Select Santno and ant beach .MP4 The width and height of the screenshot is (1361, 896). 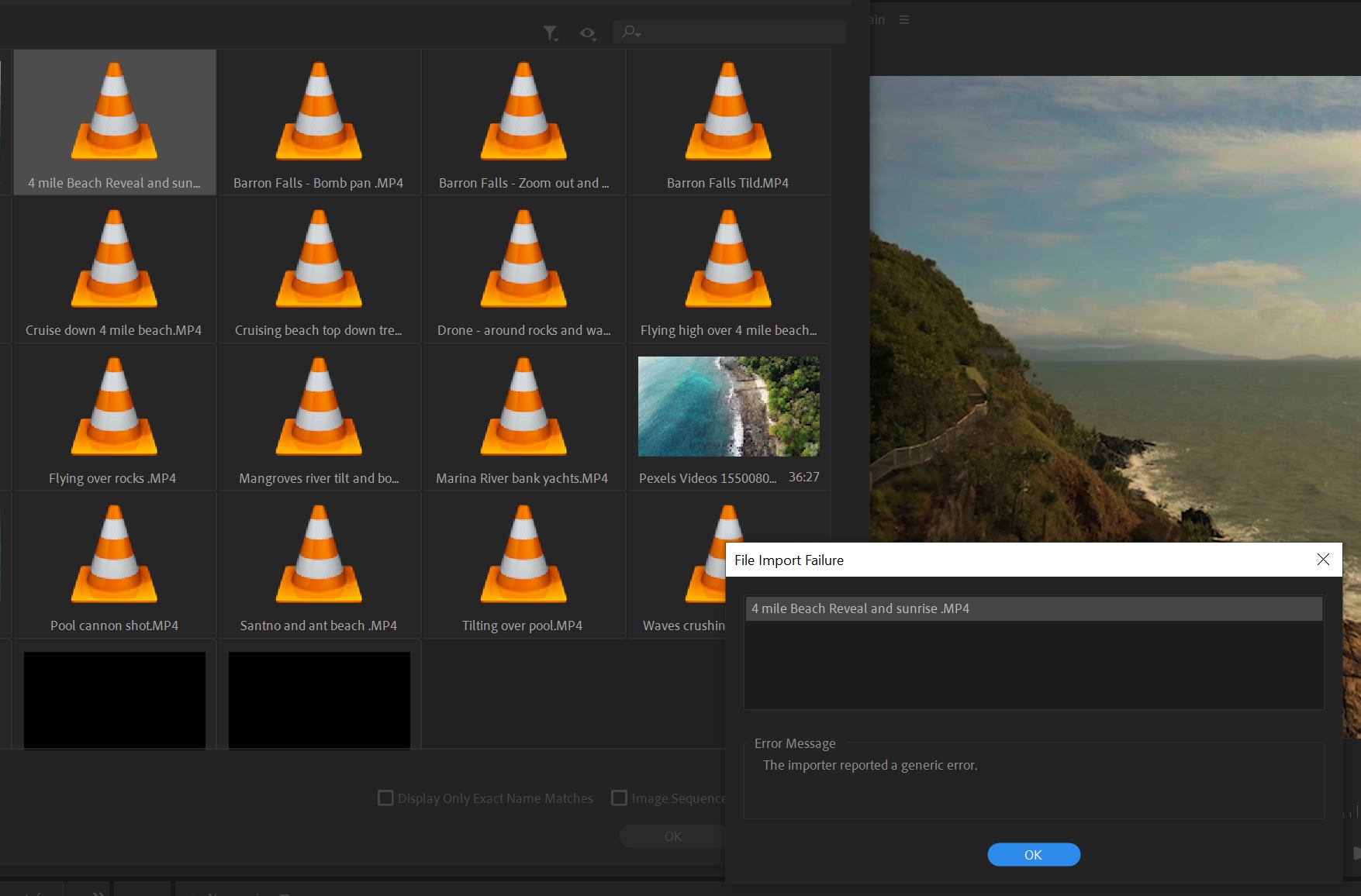(x=319, y=565)
